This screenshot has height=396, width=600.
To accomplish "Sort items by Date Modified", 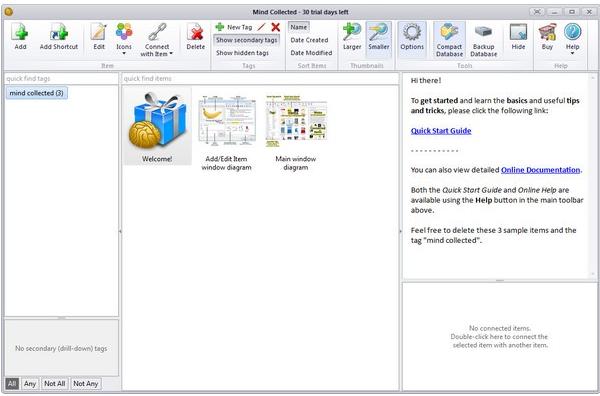I will pos(311,53).
